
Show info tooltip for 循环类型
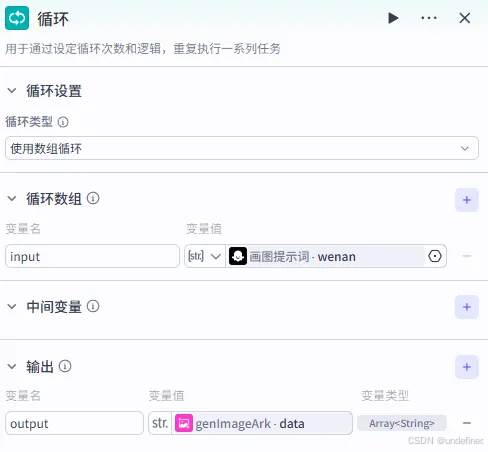pyautogui.click(x=63, y=122)
